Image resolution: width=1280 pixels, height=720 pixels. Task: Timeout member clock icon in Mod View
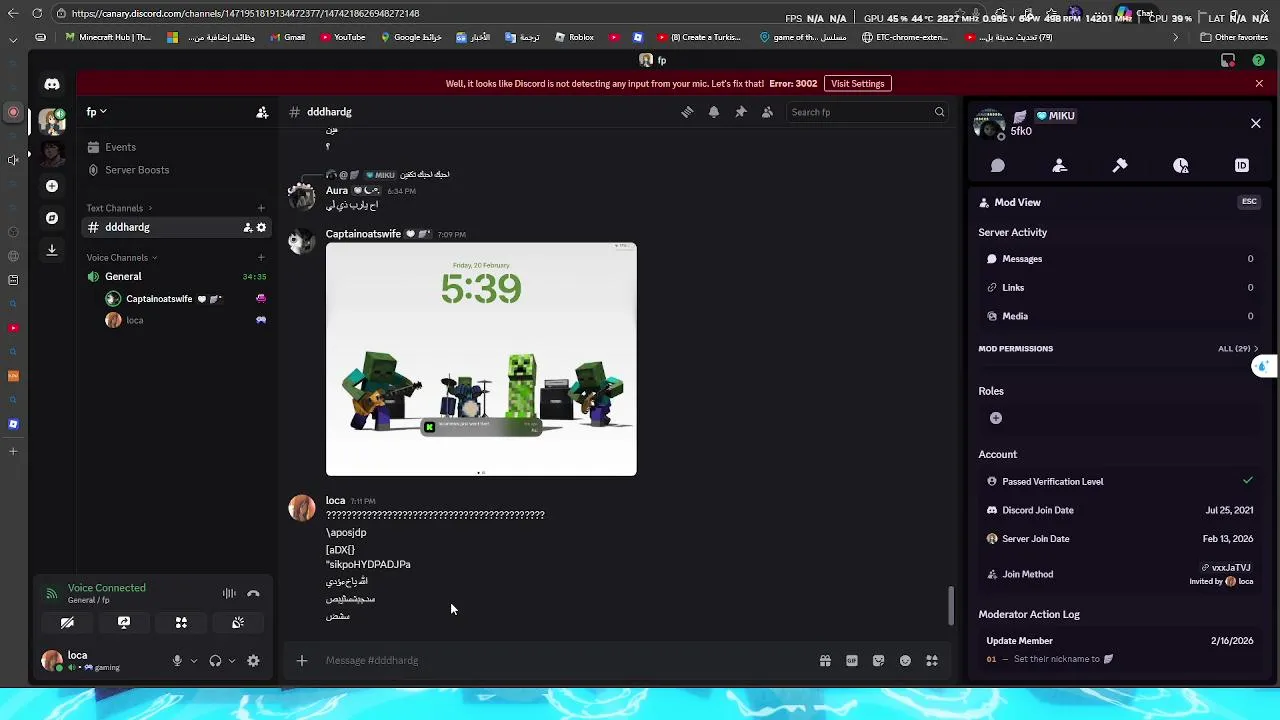click(1181, 166)
